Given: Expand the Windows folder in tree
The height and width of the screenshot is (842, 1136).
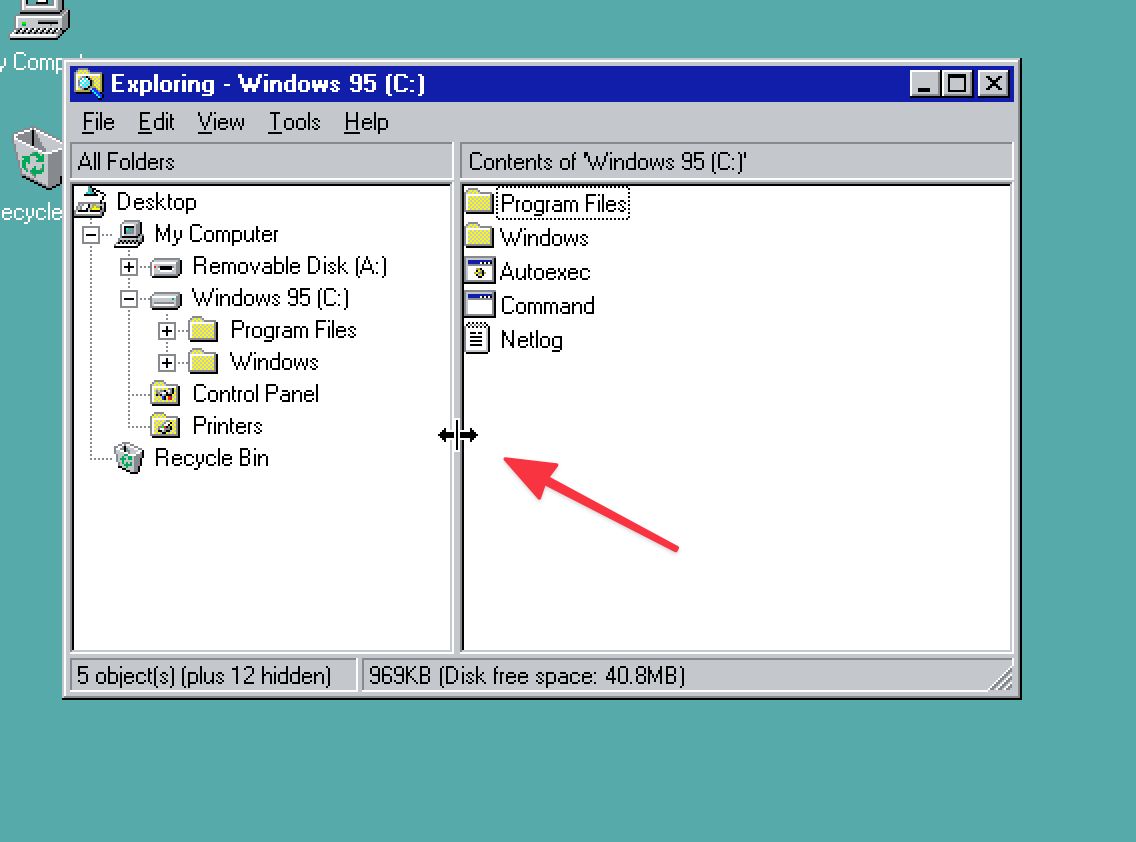Looking at the screenshot, I should [167, 363].
